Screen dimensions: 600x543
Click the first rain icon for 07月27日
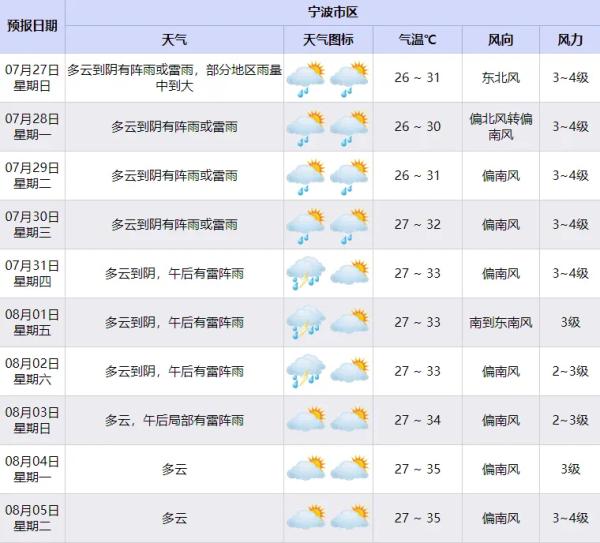click(306, 78)
